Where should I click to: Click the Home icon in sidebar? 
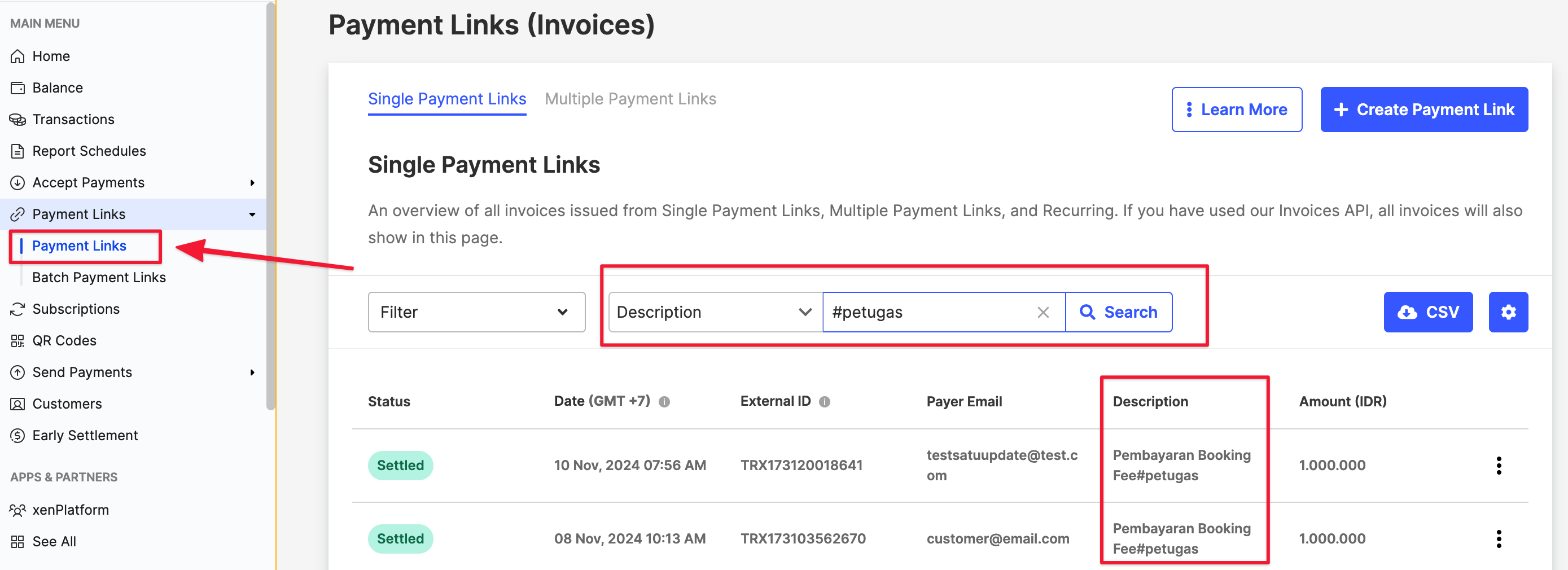17,56
